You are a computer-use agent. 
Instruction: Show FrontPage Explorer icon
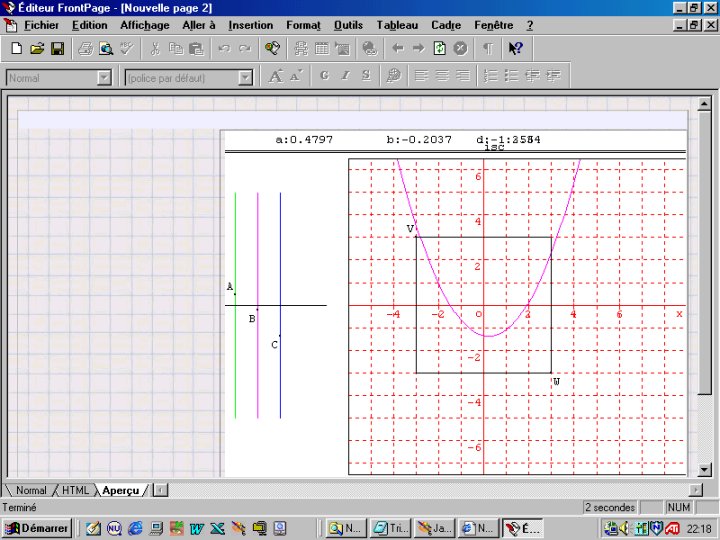coord(272,48)
